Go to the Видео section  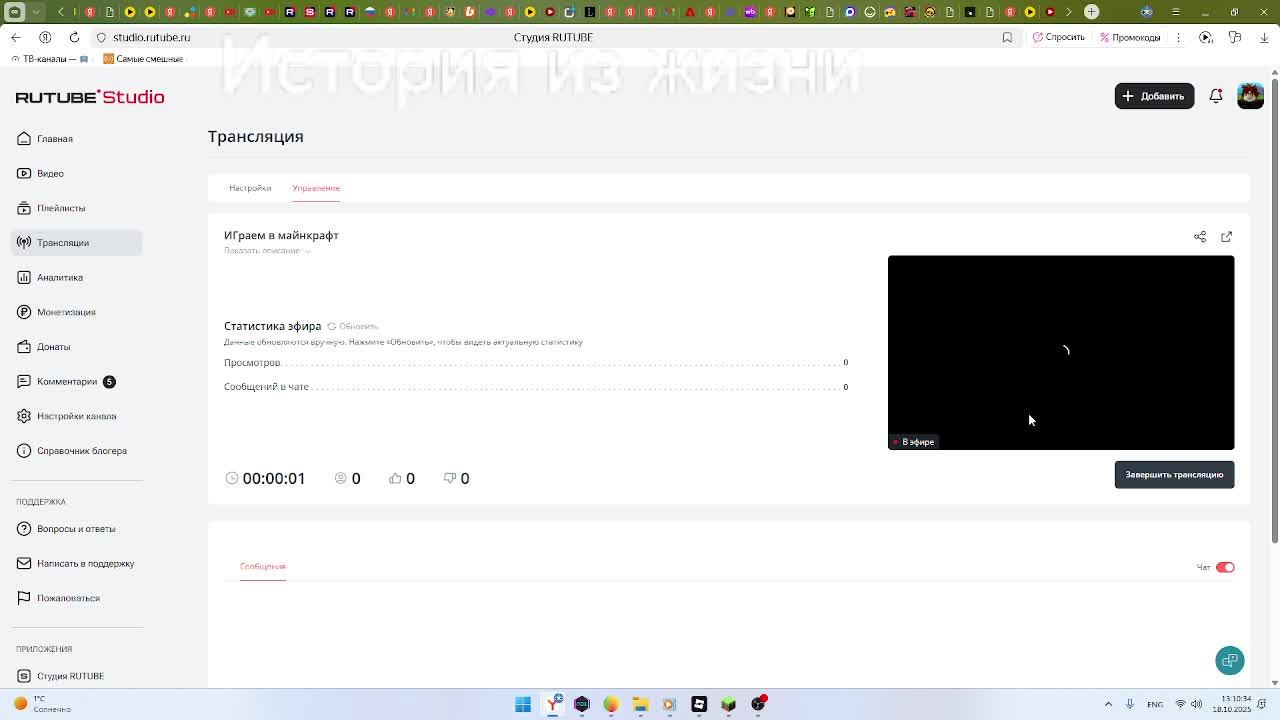(x=50, y=173)
